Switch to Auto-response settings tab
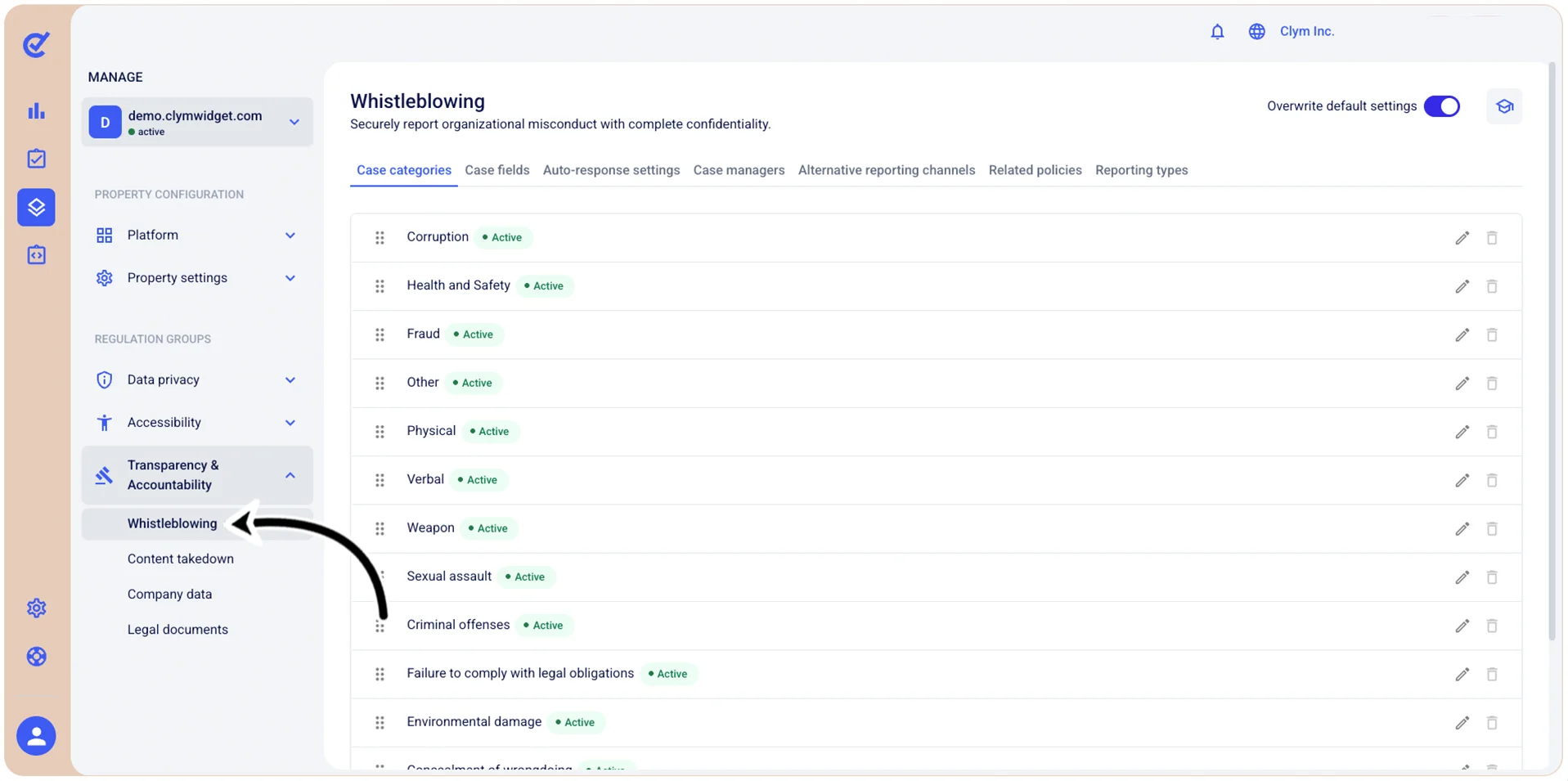This screenshot has height=781, width=1568. [611, 170]
